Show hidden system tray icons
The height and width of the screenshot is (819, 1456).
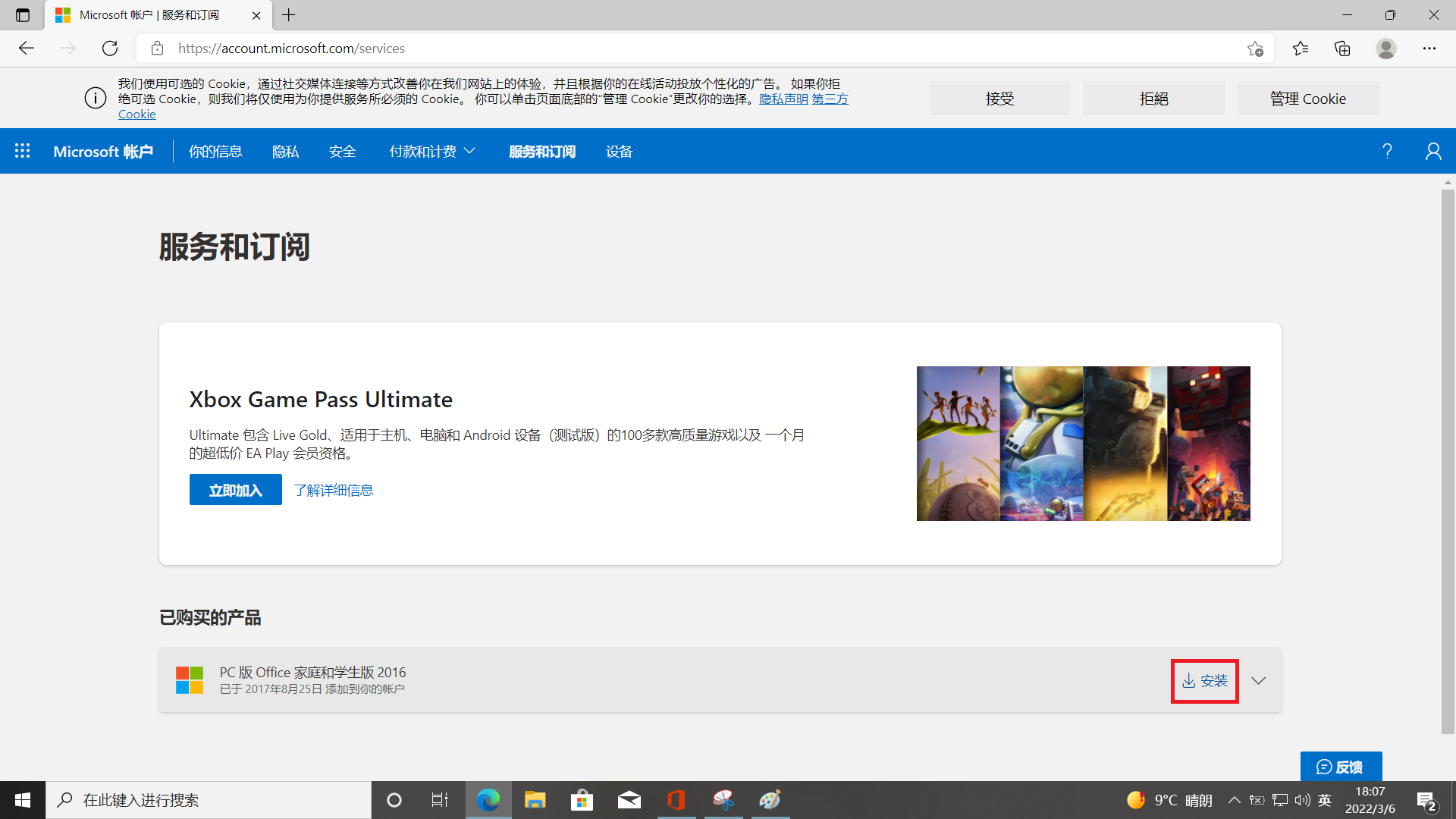pos(1235,800)
